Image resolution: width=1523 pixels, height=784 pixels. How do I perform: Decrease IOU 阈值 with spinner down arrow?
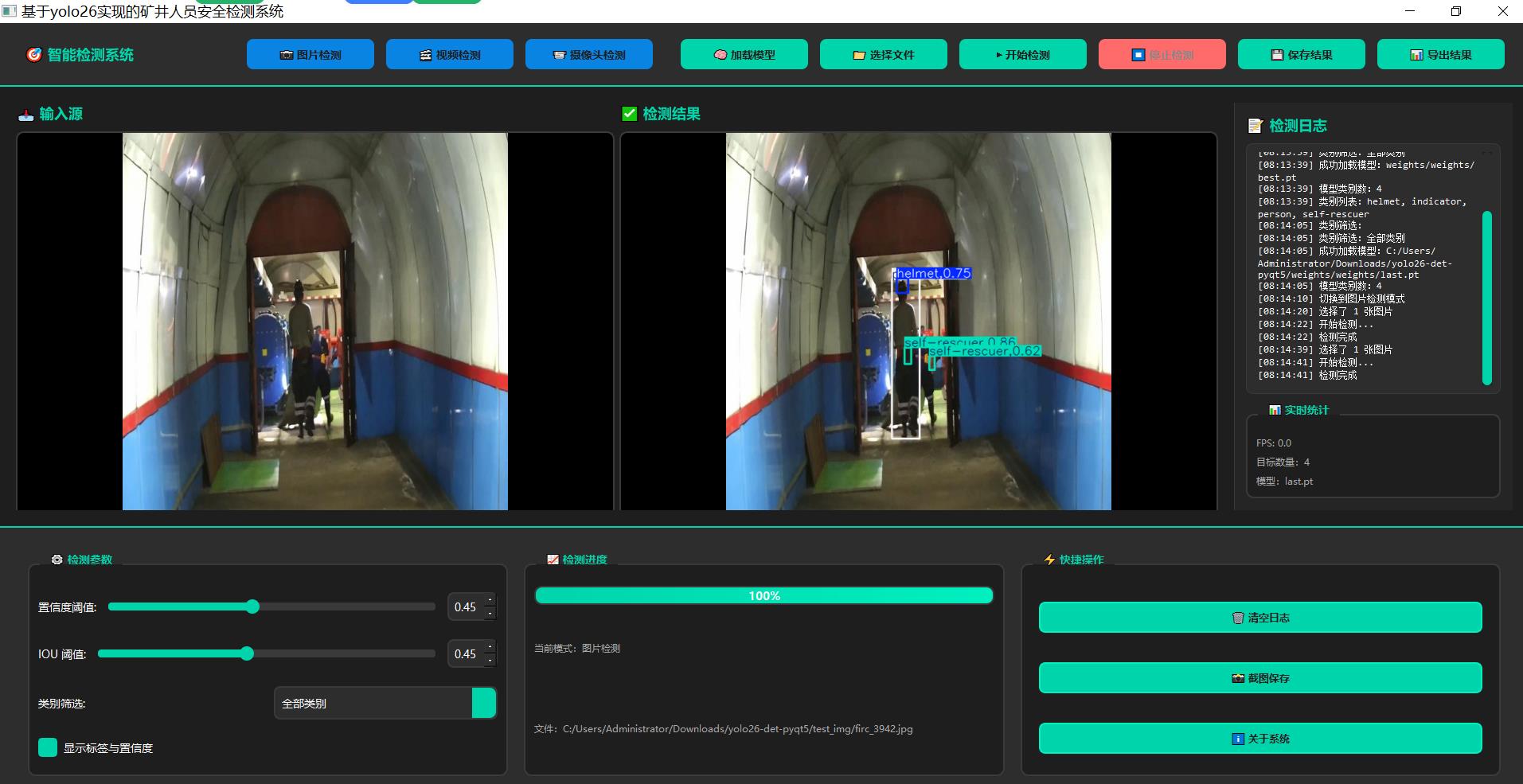click(x=490, y=661)
